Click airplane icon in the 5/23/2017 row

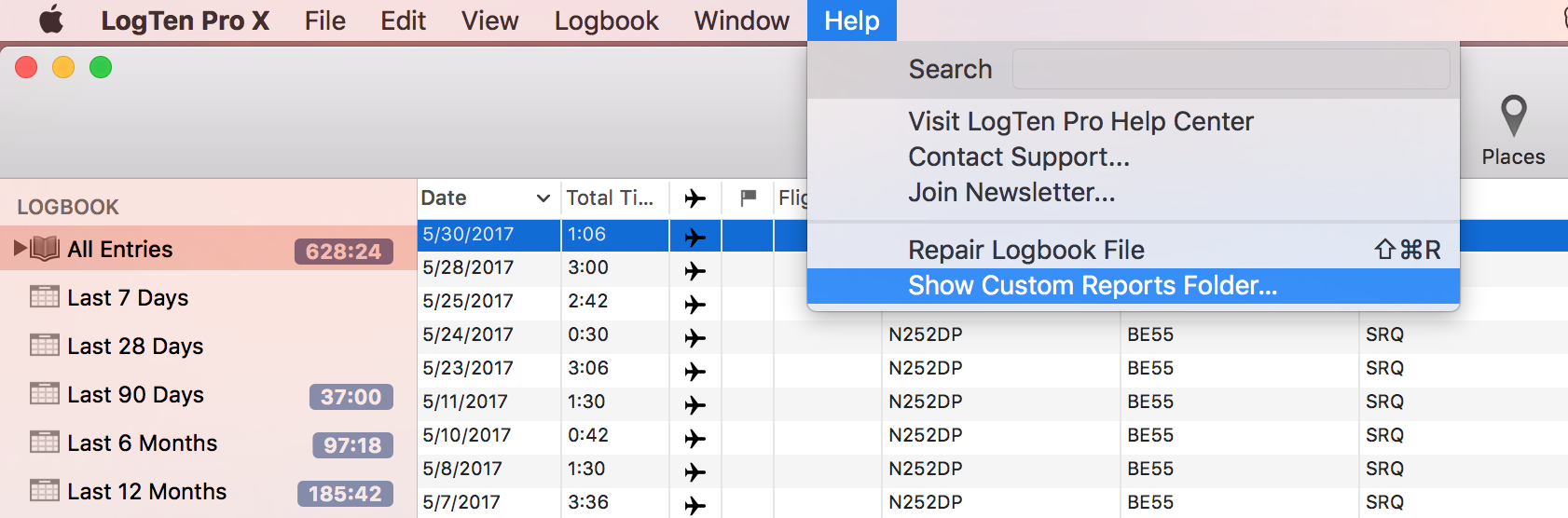695,372
